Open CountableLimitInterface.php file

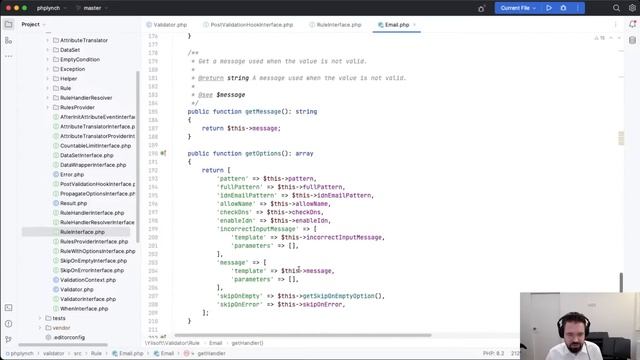96,146
